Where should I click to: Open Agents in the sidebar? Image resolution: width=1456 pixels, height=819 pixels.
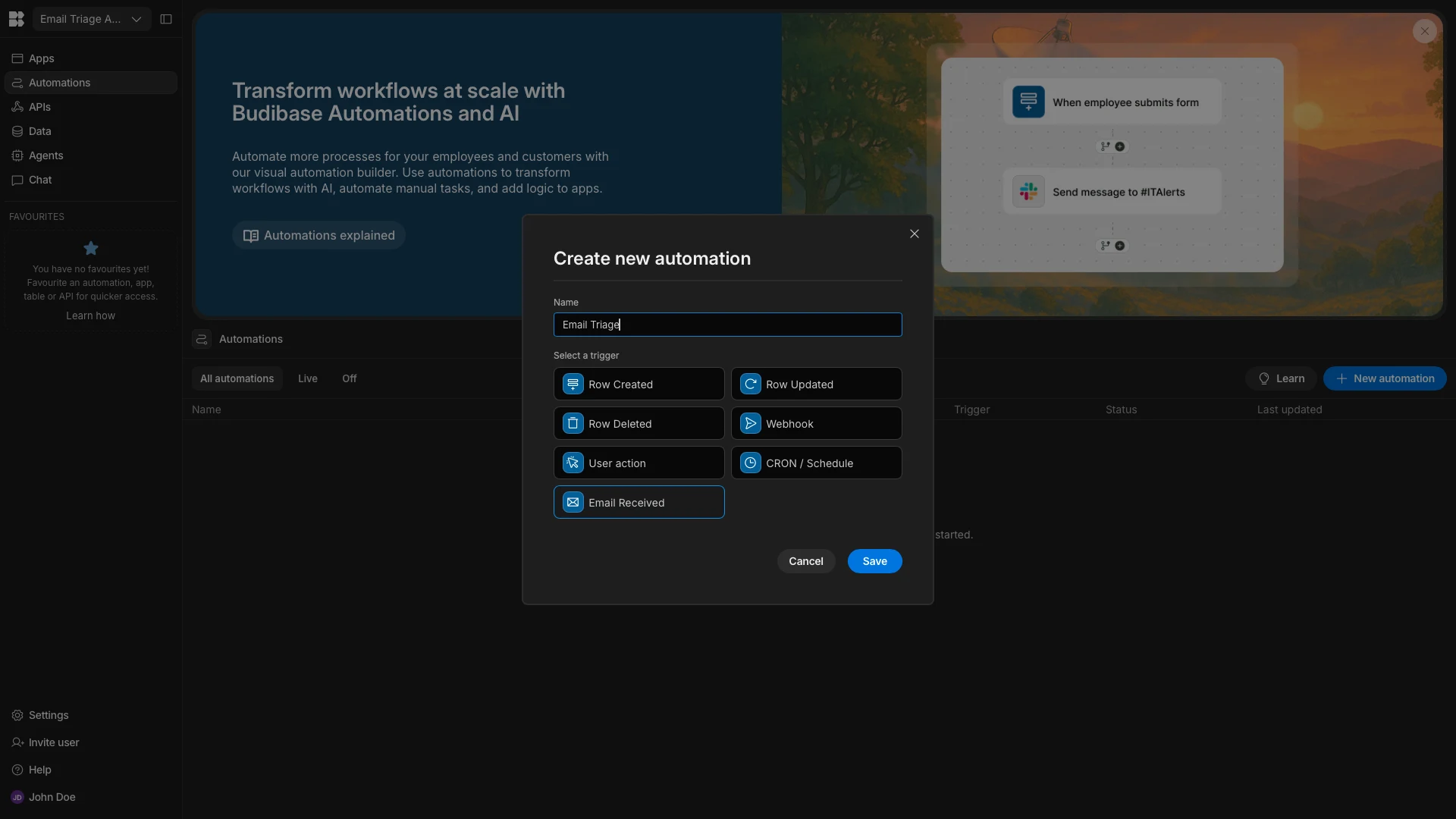[x=45, y=155]
